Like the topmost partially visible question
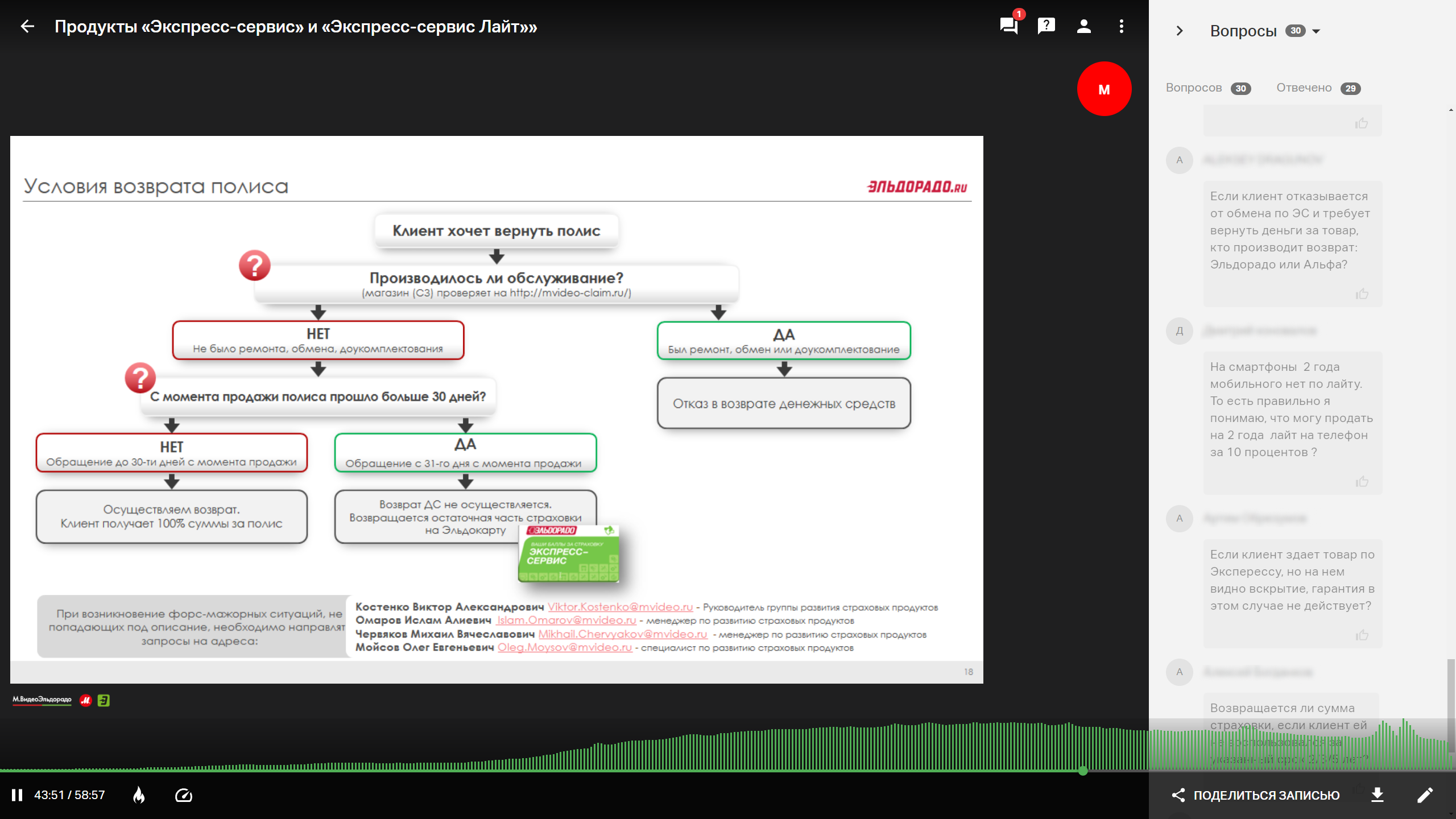 coord(1362,123)
